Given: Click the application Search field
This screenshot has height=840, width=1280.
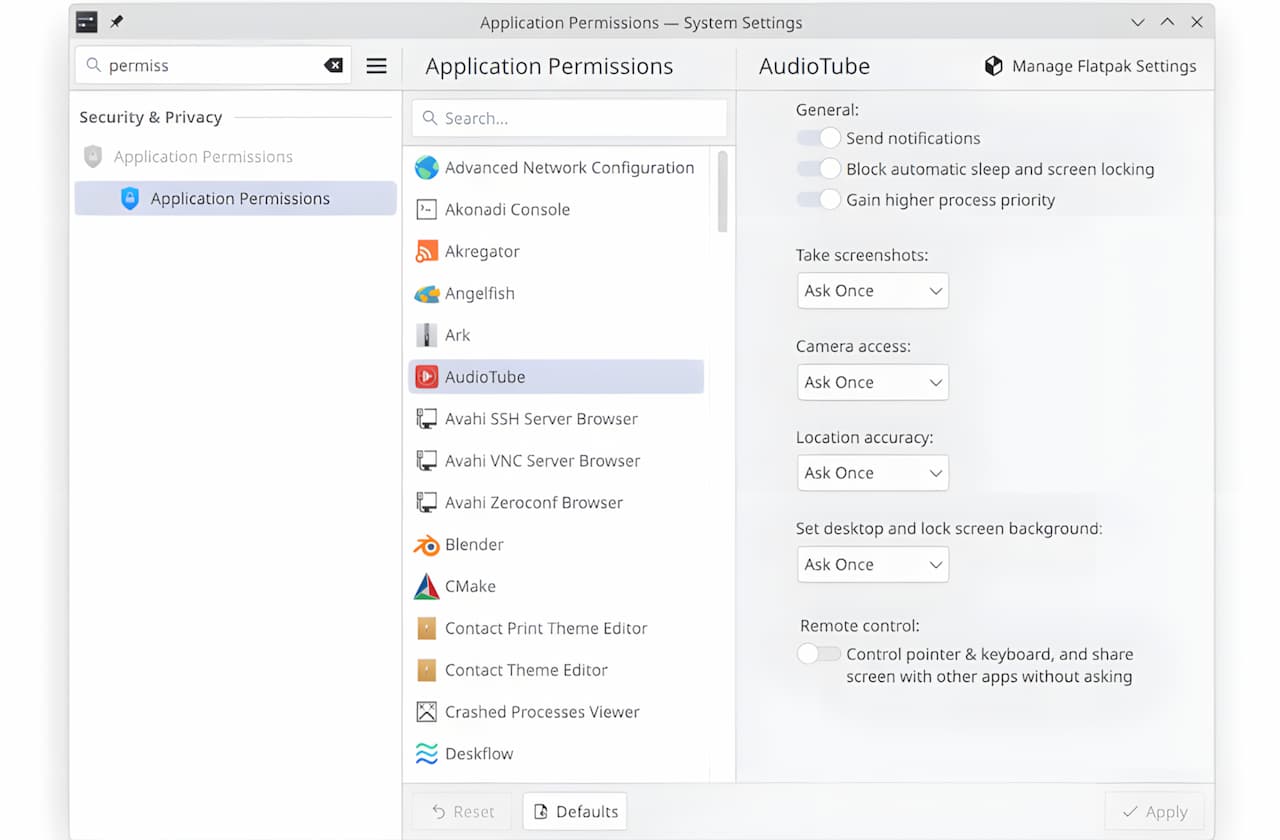Looking at the screenshot, I should tap(570, 118).
